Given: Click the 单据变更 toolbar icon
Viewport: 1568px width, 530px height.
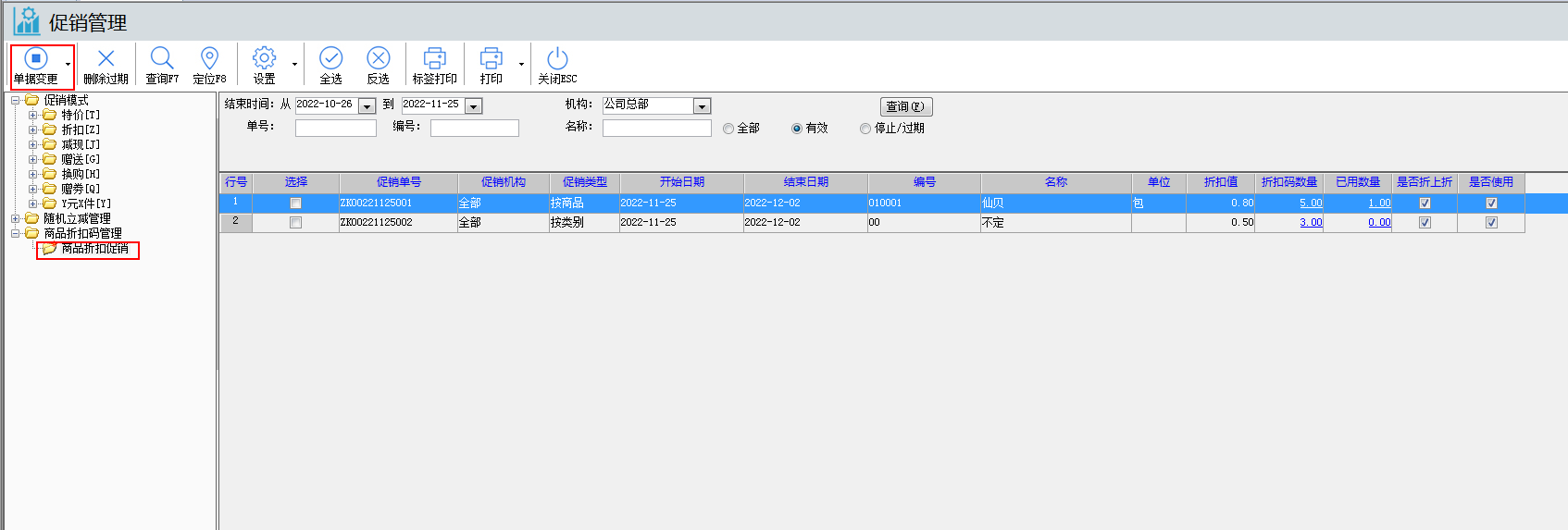Looking at the screenshot, I should tap(35, 59).
